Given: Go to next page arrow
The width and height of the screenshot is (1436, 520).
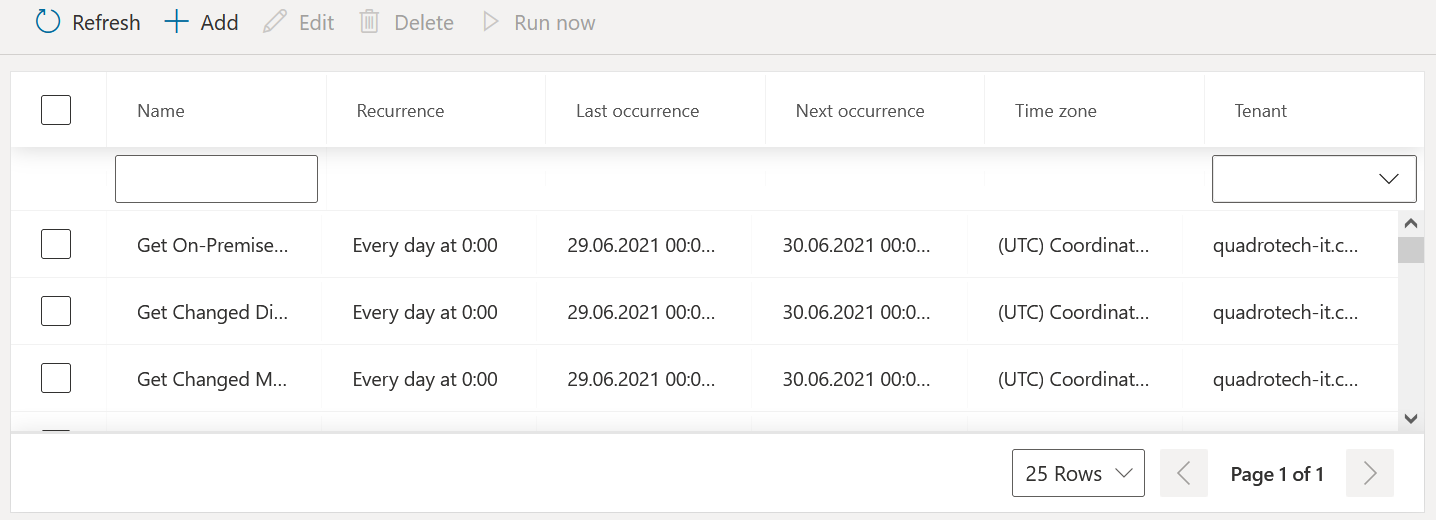Looking at the screenshot, I should (1370, 474).
